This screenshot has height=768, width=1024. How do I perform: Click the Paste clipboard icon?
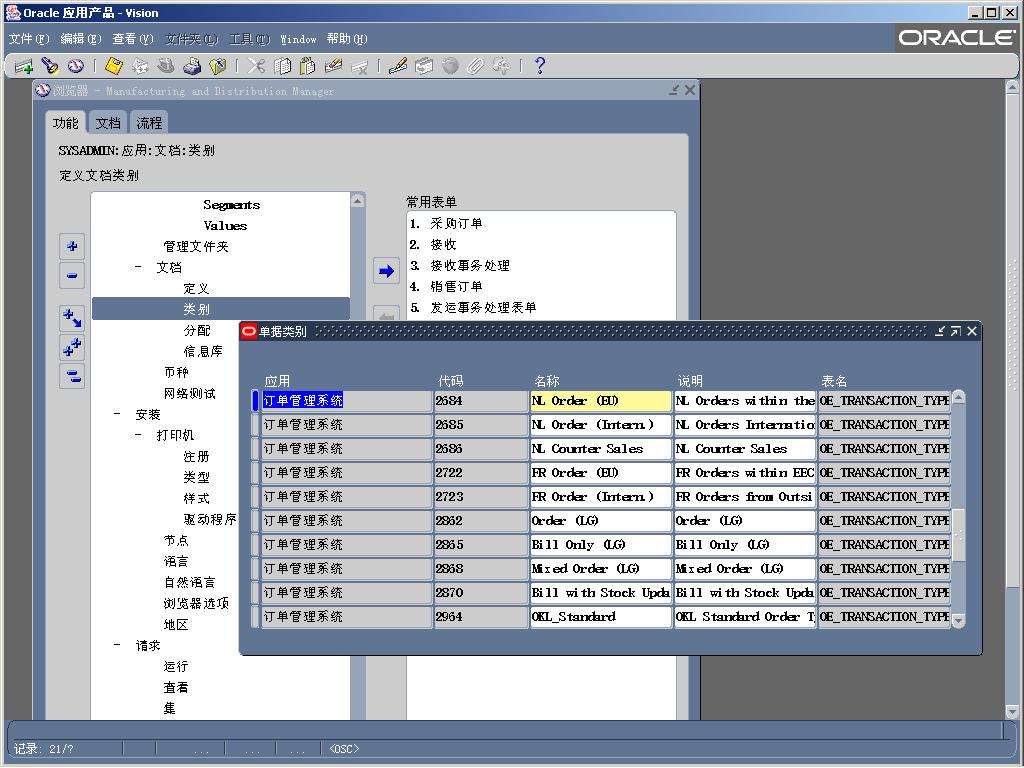308,66
